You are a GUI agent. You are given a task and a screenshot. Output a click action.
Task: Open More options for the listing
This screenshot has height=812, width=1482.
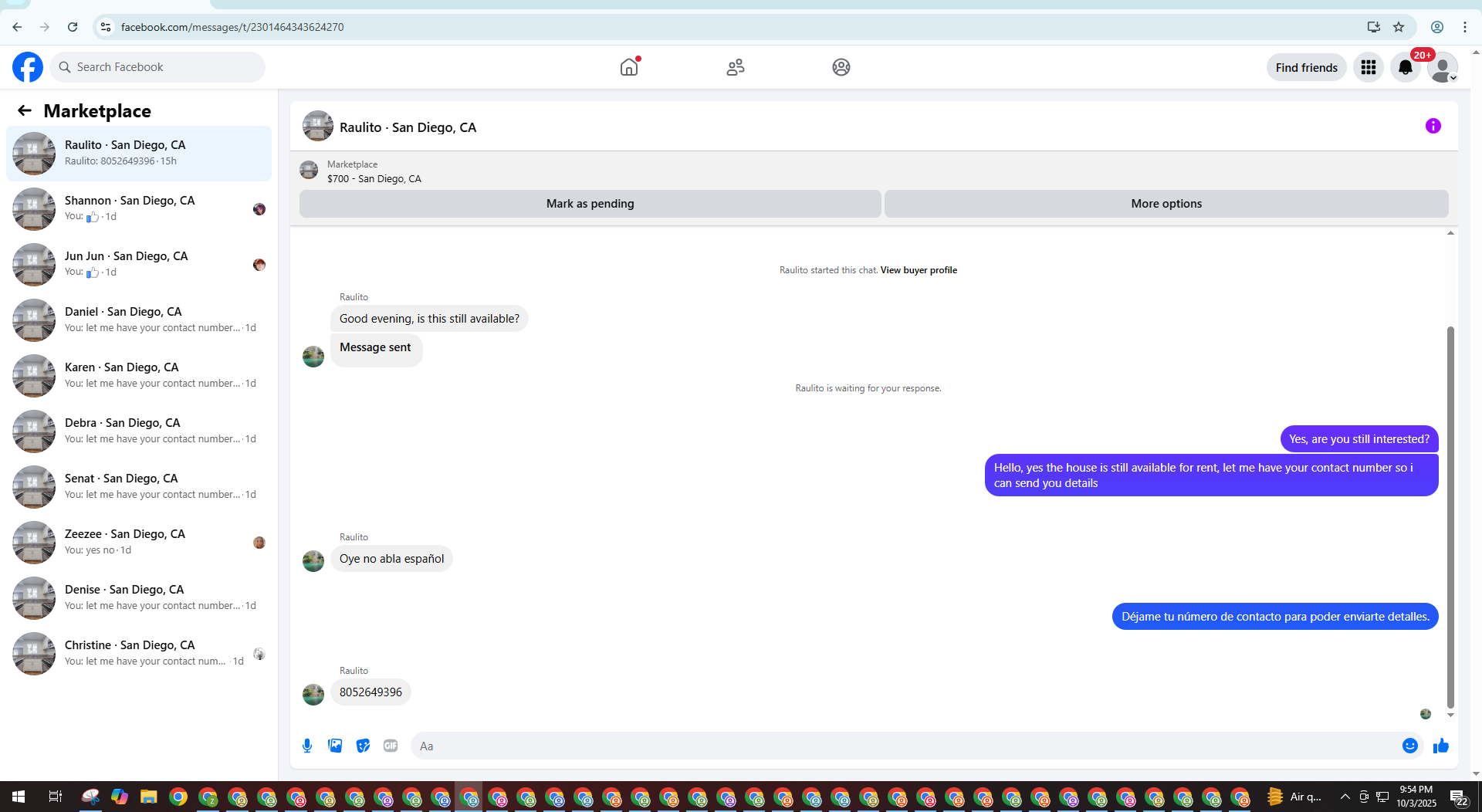coord(1166,204)
